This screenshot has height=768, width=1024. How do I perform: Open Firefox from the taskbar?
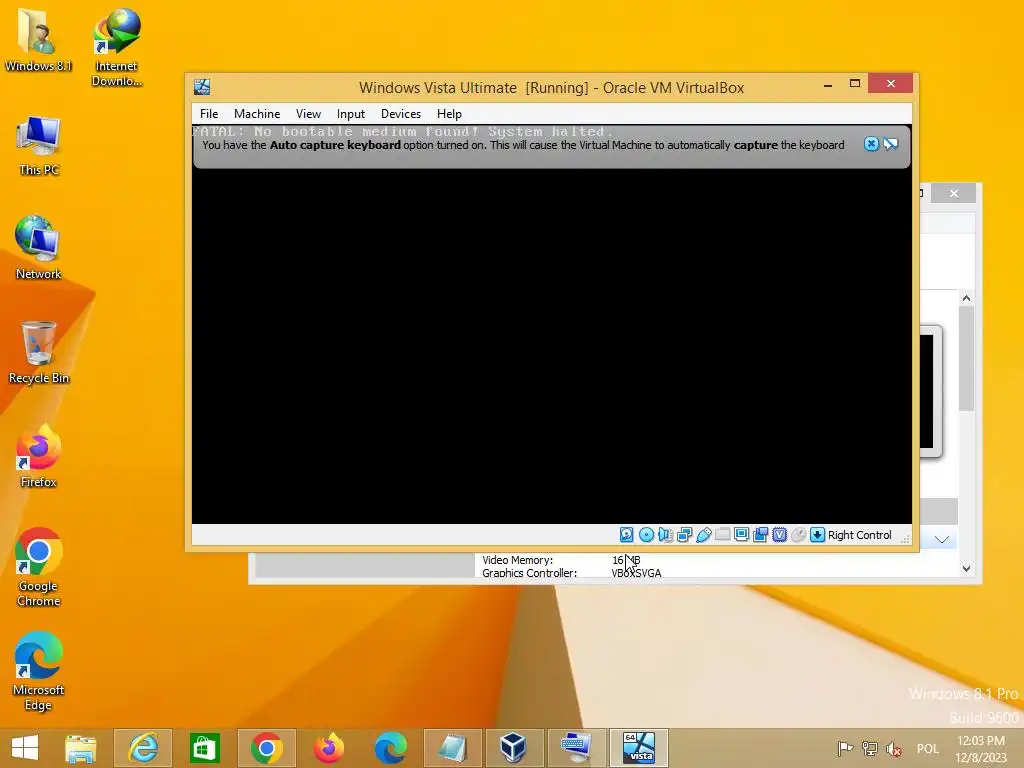(x=328, y=748)
